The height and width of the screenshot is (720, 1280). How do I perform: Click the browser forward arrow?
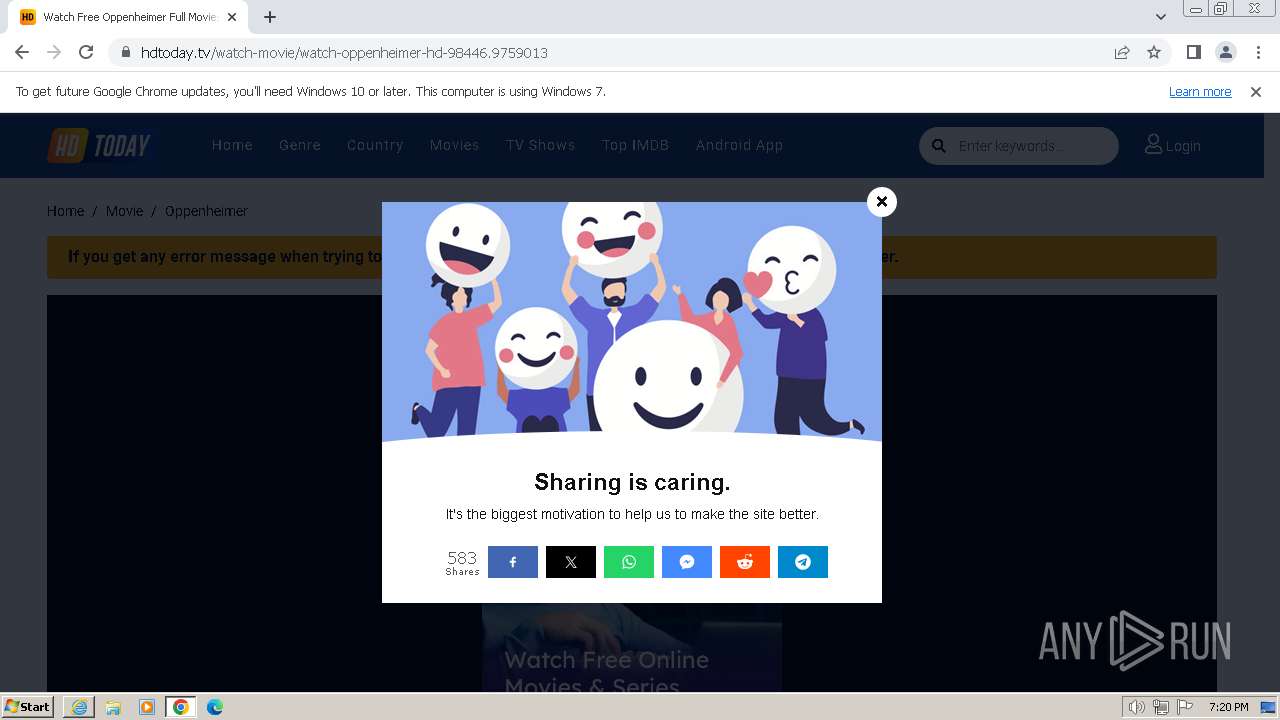[x=54, y=53]
